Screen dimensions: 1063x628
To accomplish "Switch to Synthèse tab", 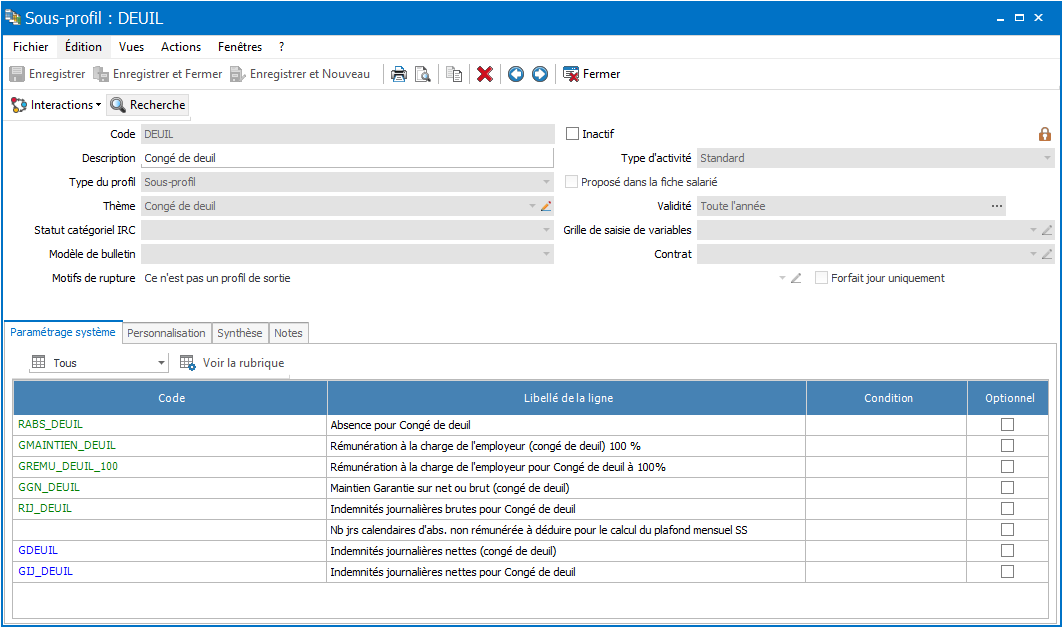I will [240, 333].
